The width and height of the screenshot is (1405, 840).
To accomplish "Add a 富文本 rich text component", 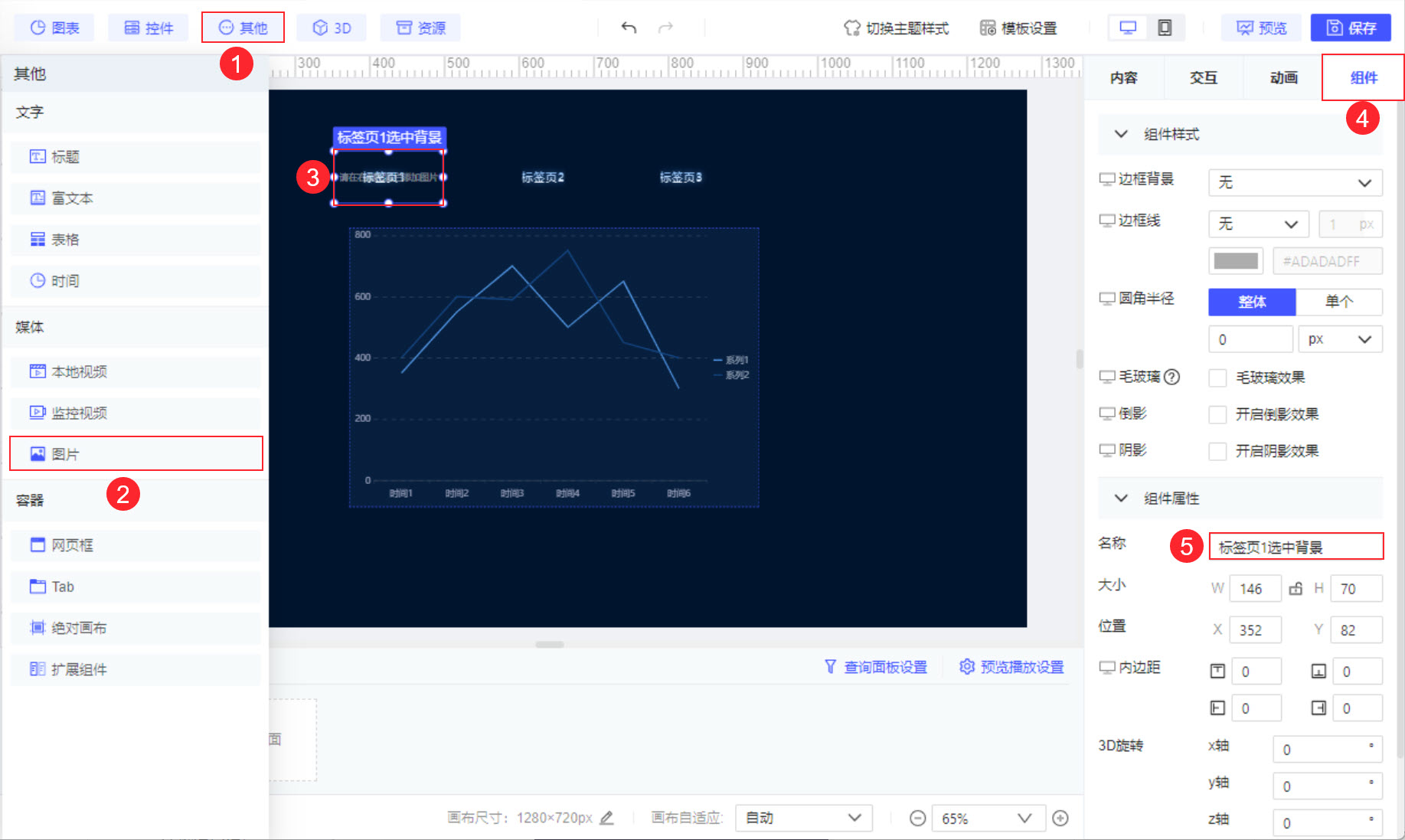I will click(136, 198).
